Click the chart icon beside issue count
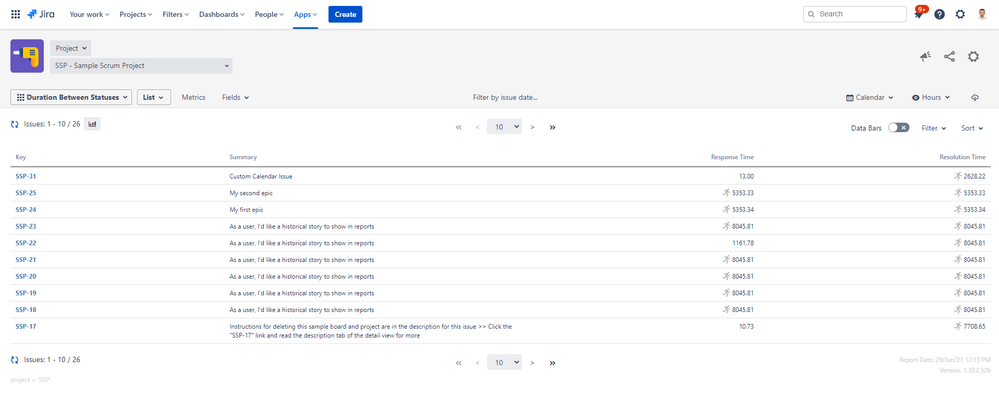Viewport: 999px width, 393px height. point(92,124)
